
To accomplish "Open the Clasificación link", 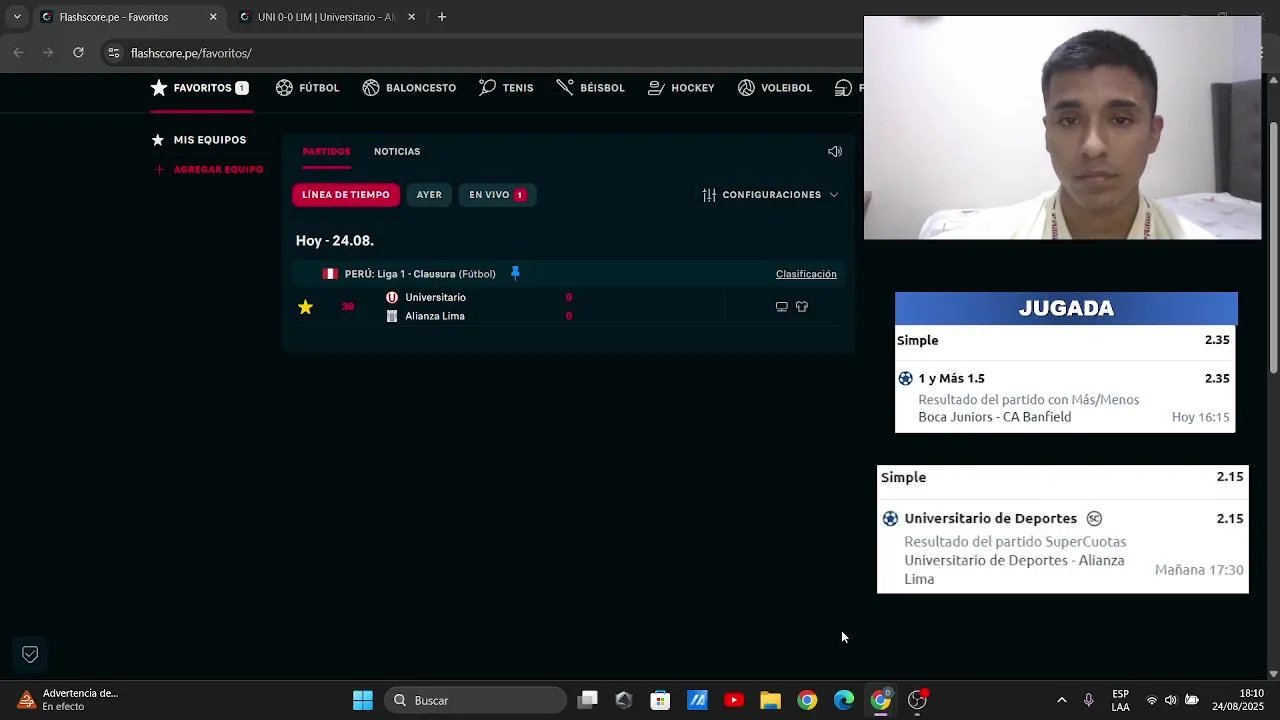I will (806, 274).
